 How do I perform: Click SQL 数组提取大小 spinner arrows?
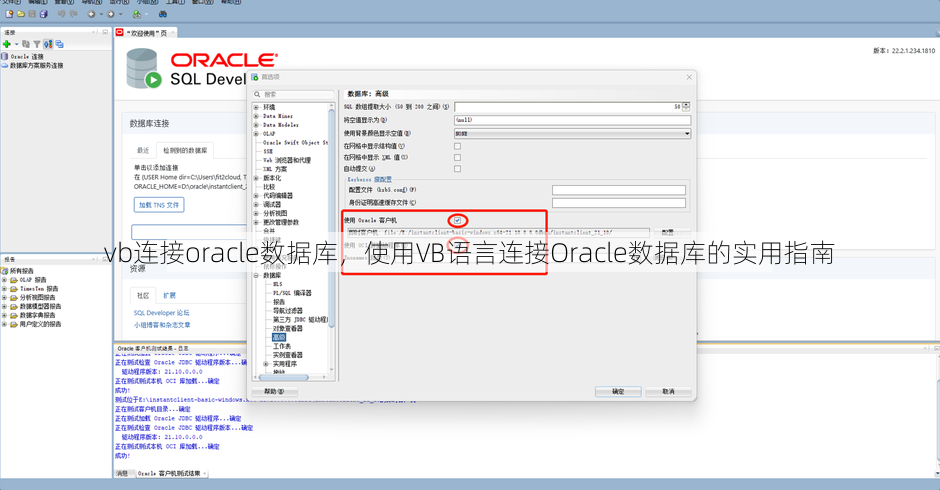(x=686, y=107)
